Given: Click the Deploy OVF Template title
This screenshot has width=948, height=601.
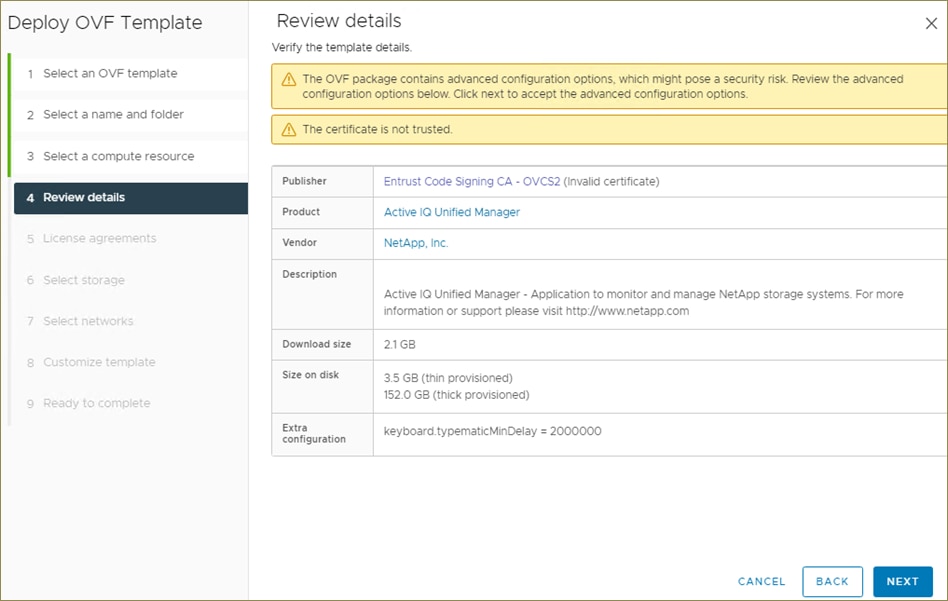Looking at the screenshot, I should click(x=105, y=23).
